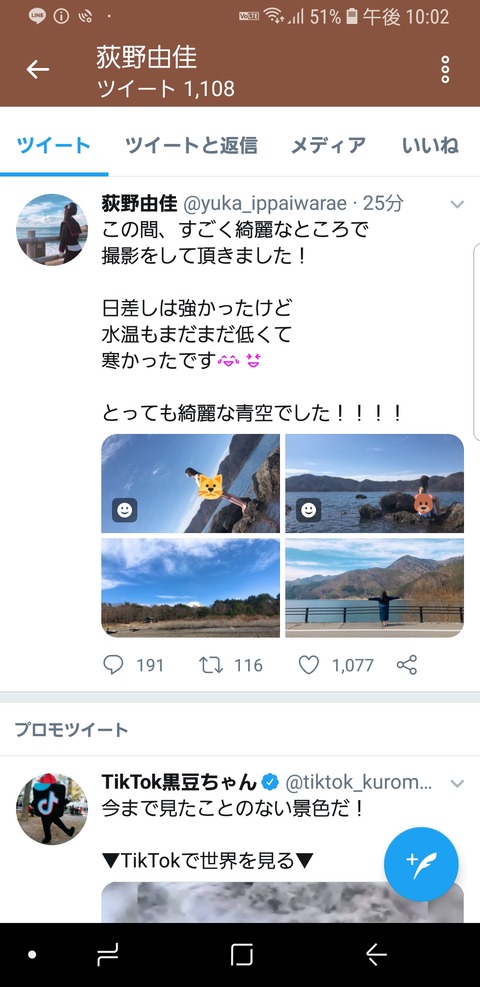Like the tweet with 1,077 hearts
The height and width of the screenshot is (987, 480).
click(309, 665)
